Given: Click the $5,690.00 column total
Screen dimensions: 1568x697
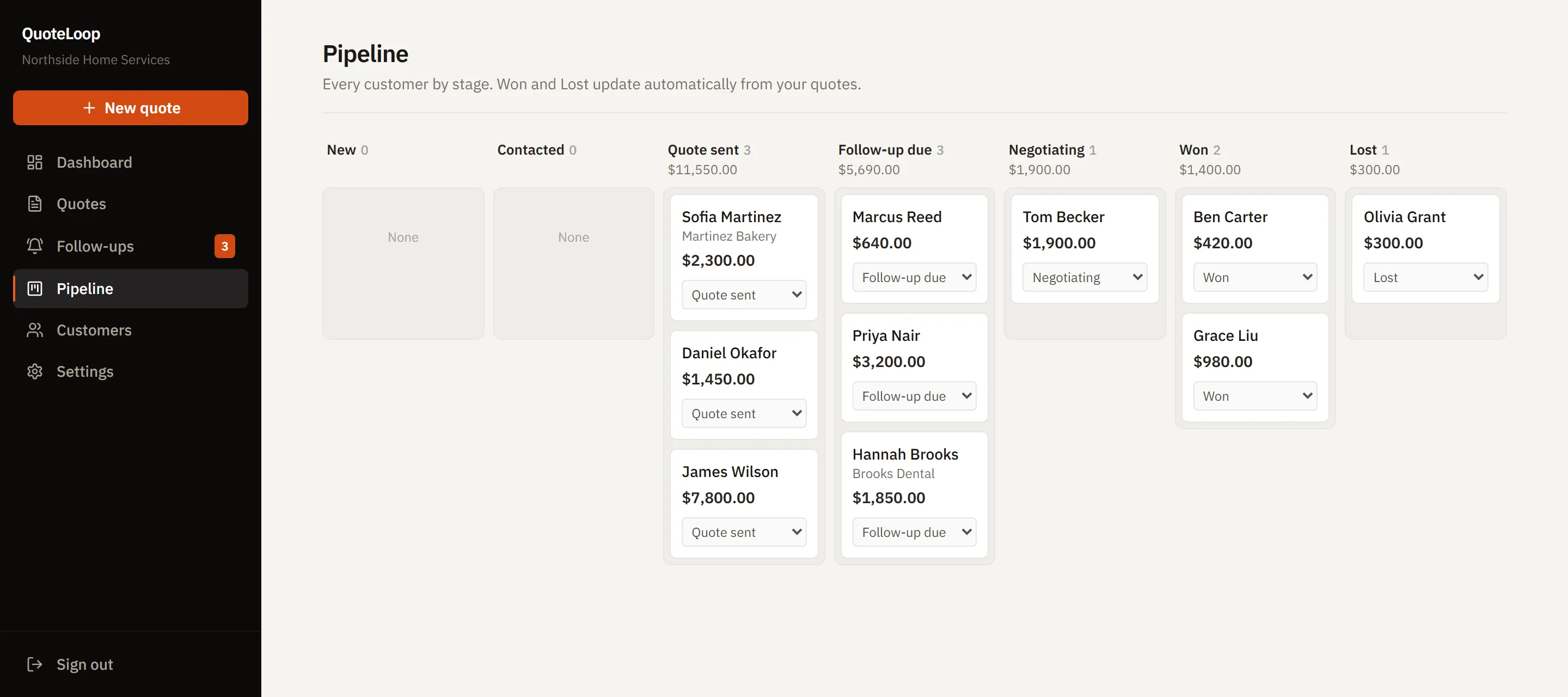Looking at the screenshot, I should point(868,169).
